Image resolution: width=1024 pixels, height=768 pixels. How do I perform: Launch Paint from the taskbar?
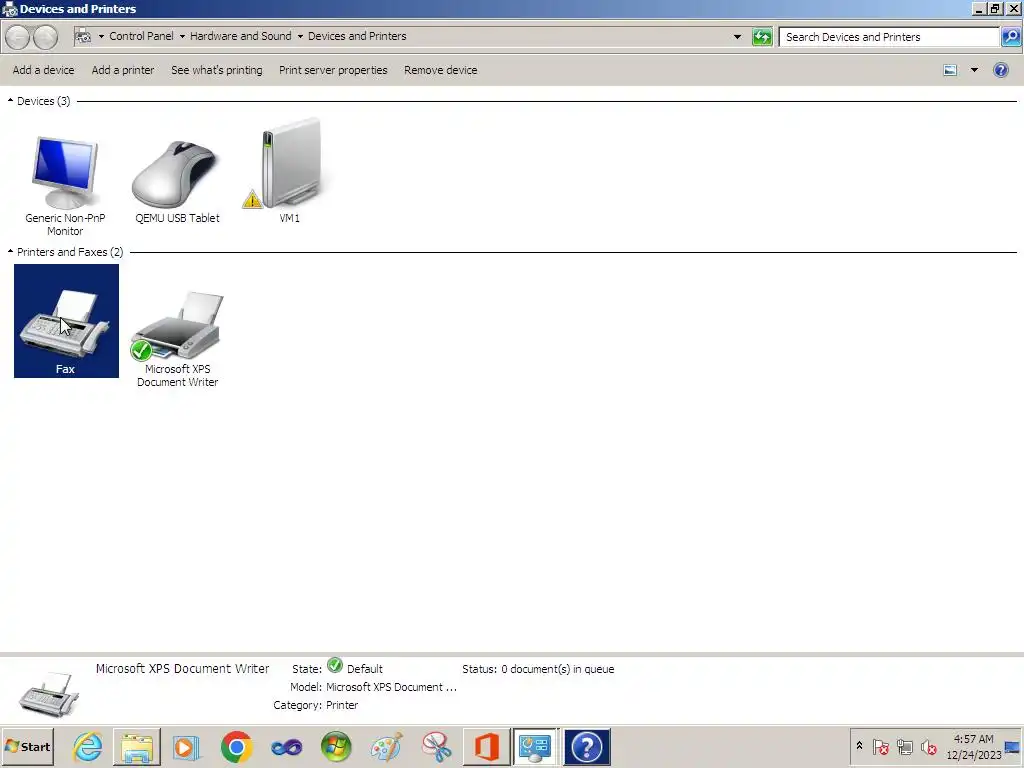(386, 746)
